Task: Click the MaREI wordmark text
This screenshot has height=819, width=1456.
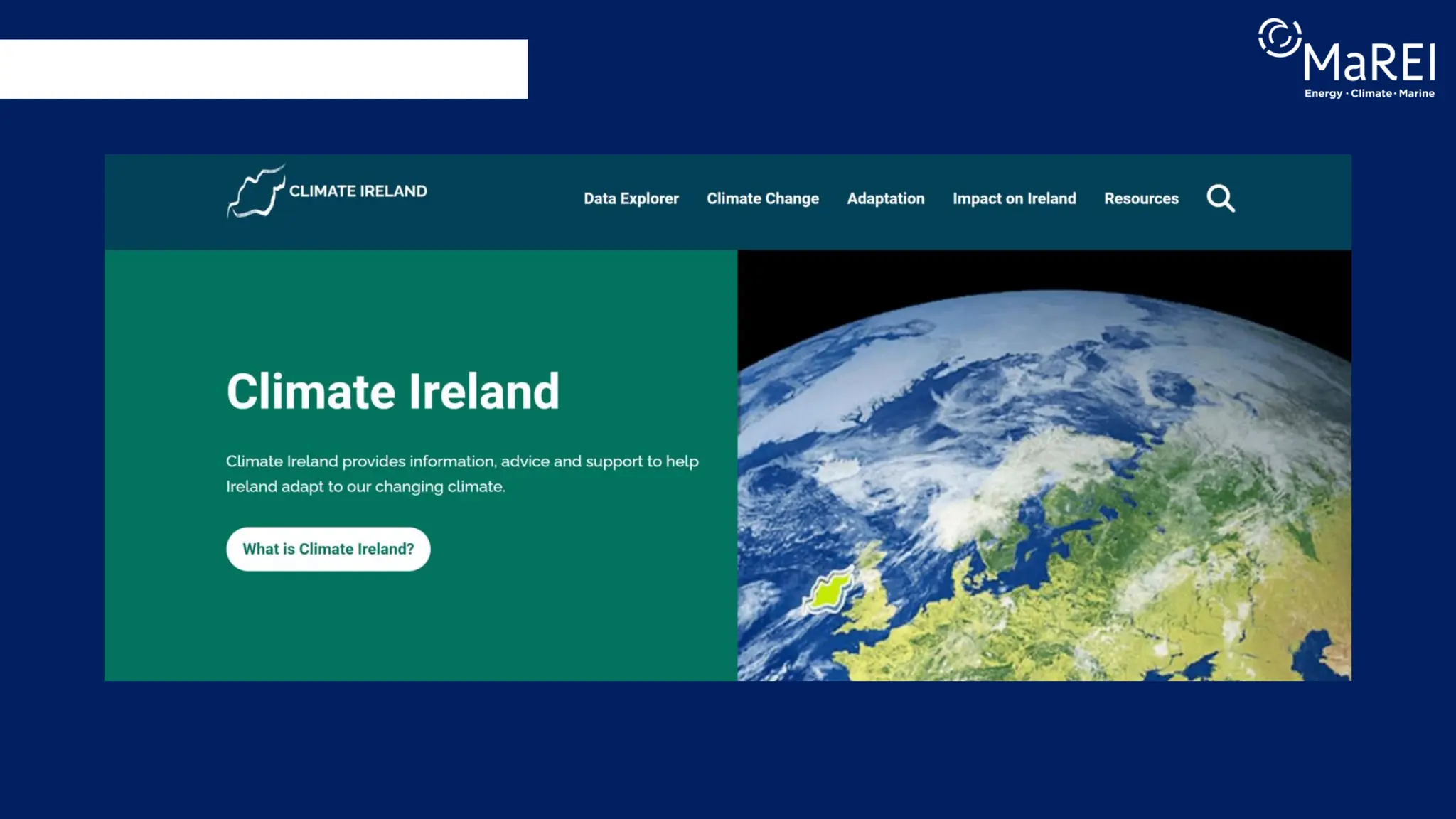Action: [x=1369, y=63]
